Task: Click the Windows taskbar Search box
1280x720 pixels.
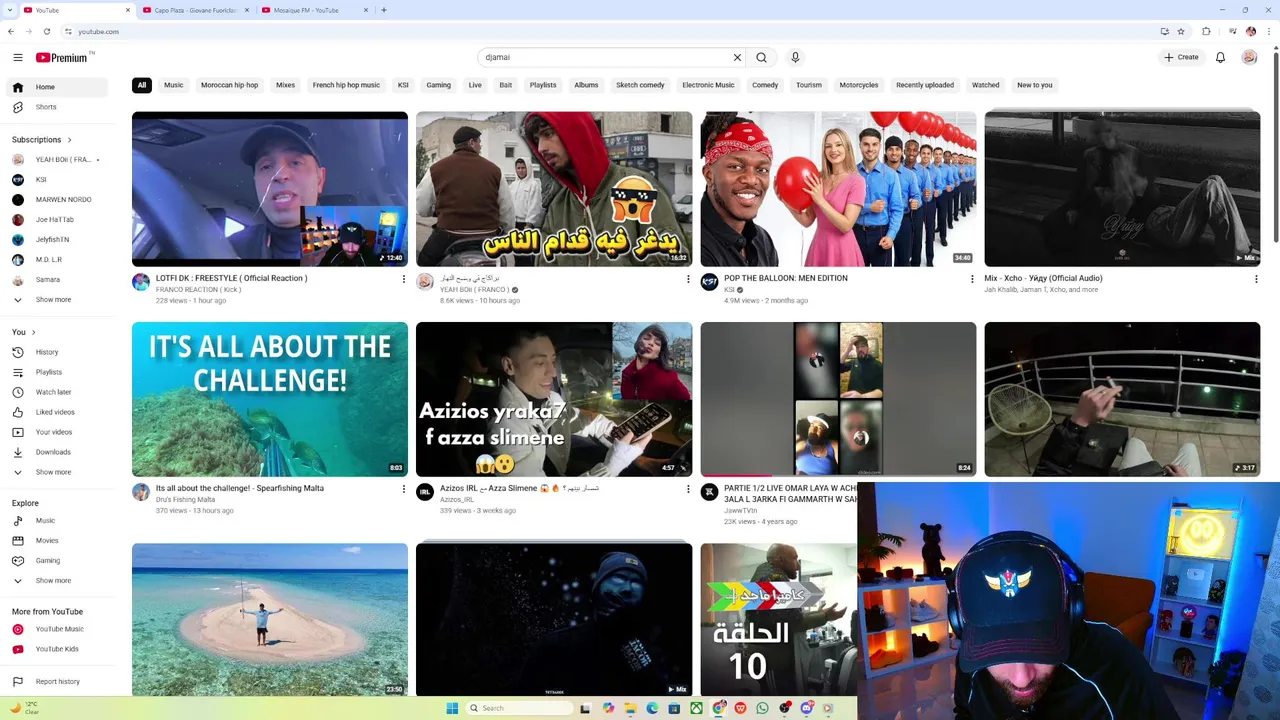Action: pyautogui.click(x=520, y=708)
